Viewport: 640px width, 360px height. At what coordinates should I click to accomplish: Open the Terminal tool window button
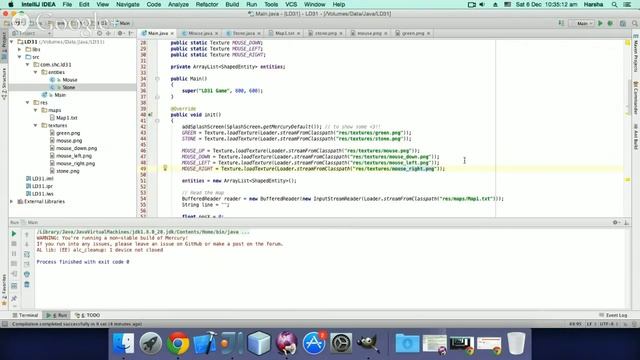[x=25, y=315]
